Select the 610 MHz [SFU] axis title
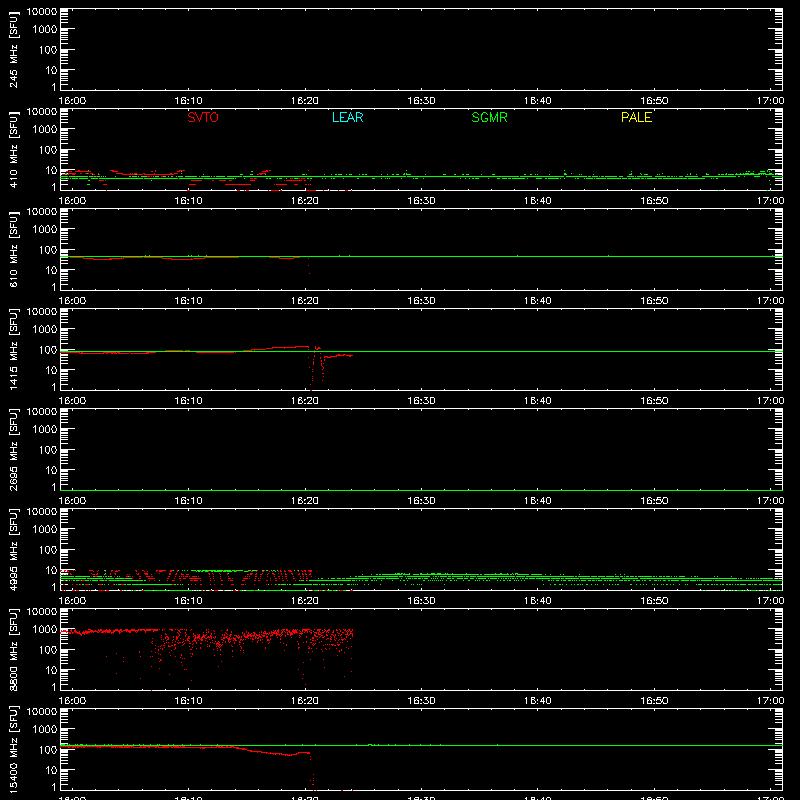The height and width of the screenshot is (800, 800). coord(13,249)
